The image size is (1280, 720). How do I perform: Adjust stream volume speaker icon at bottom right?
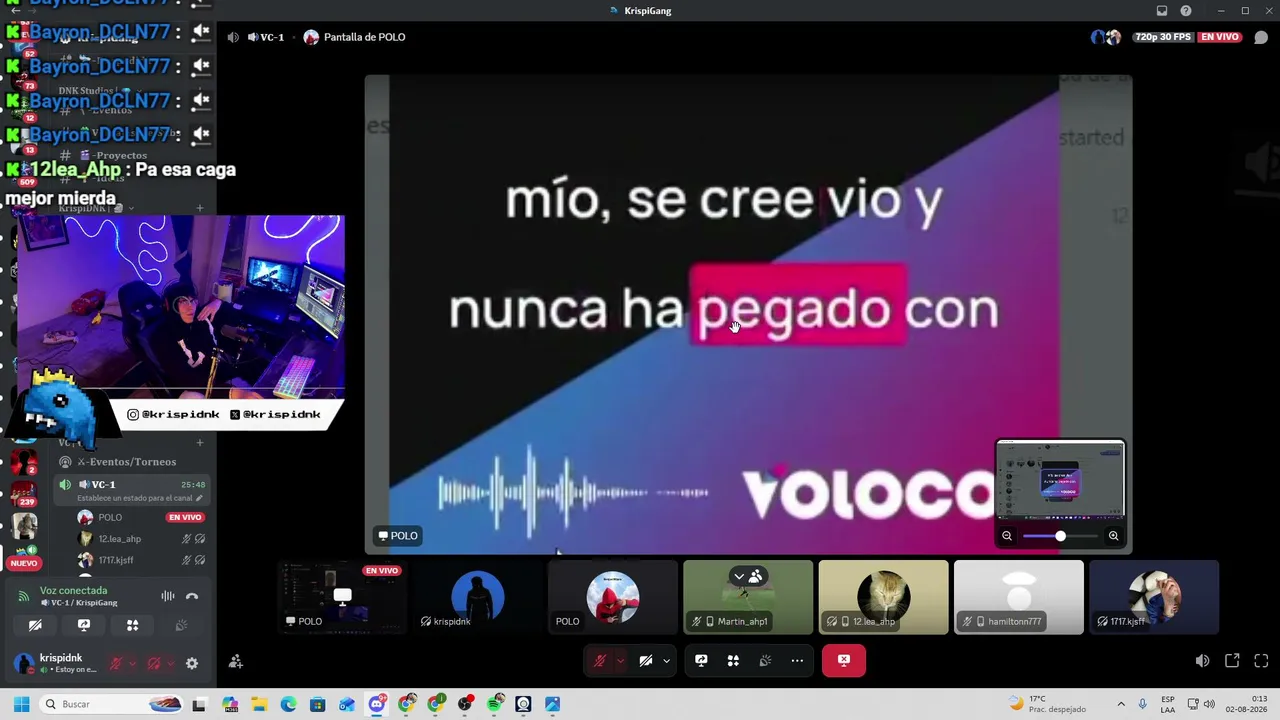click(x=1202, y=661)
